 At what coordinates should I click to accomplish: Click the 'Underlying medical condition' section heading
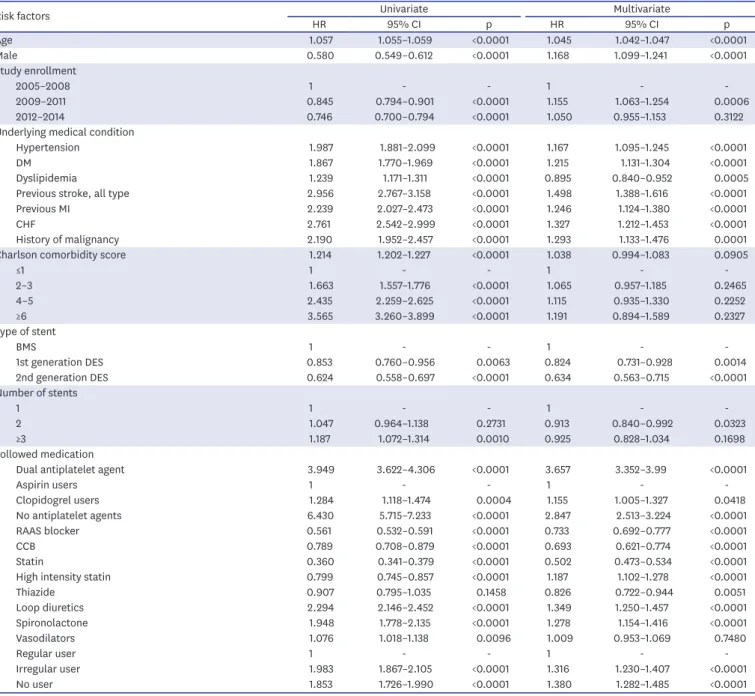(66, 132)
